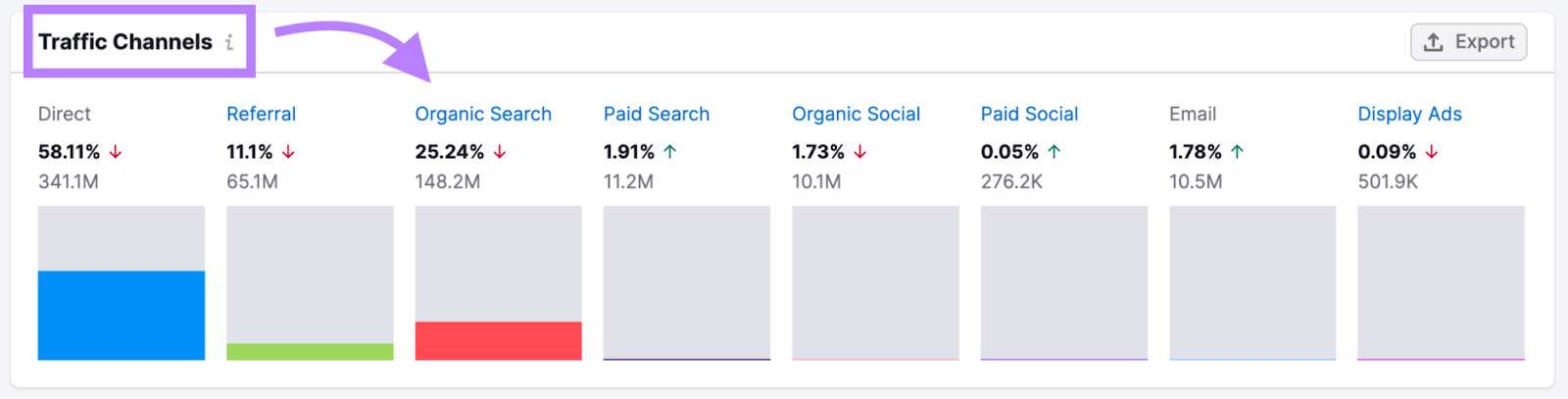Click the blue Direct traffic bar
Viewport: 1568px width, 399px height.
[122, 316]
